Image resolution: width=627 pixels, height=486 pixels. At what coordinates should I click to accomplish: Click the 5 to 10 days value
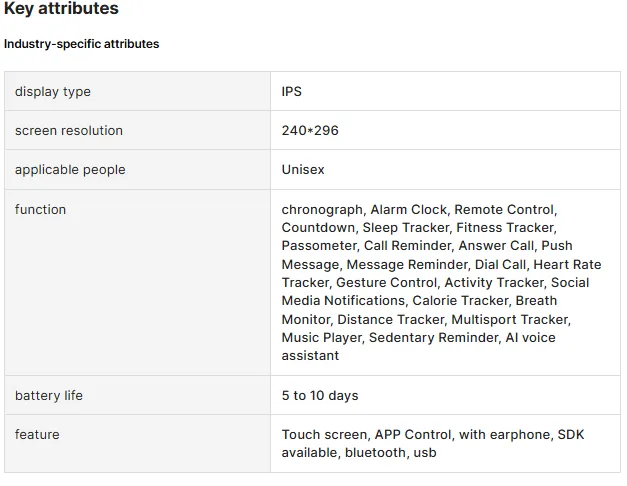pos(320,396)
